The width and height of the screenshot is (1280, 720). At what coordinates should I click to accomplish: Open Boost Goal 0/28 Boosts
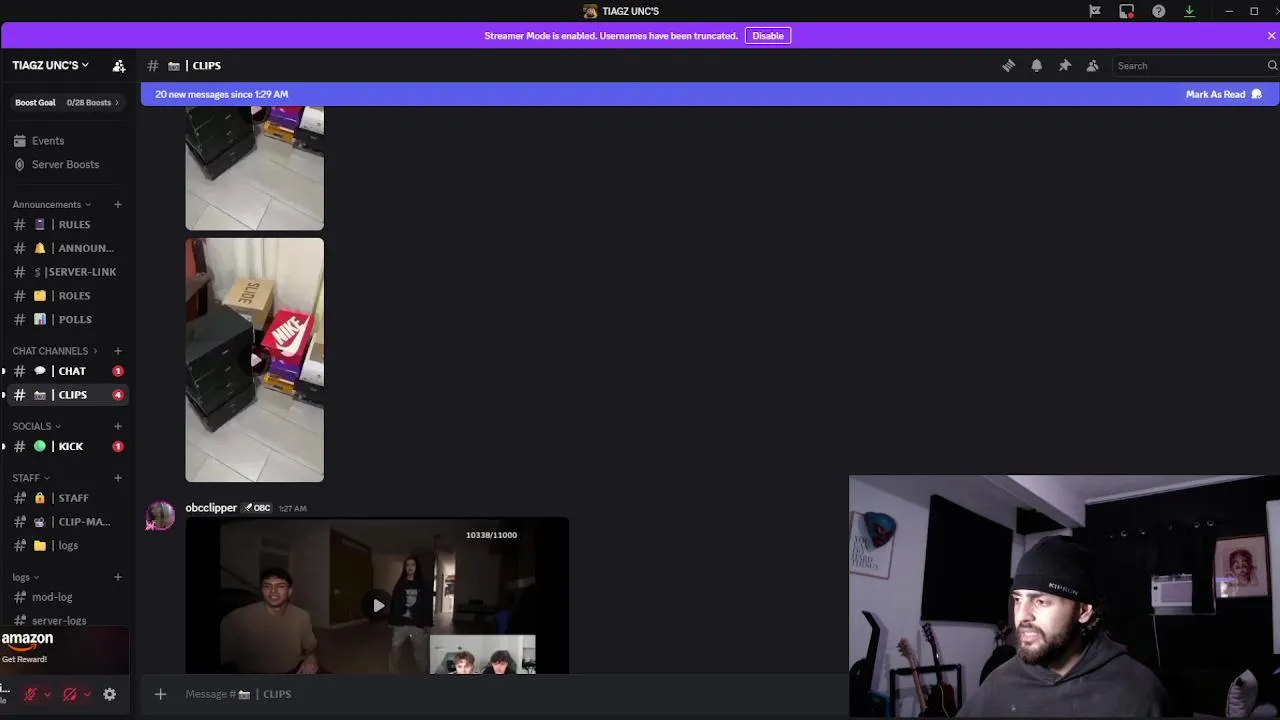(x=67, y=102)
